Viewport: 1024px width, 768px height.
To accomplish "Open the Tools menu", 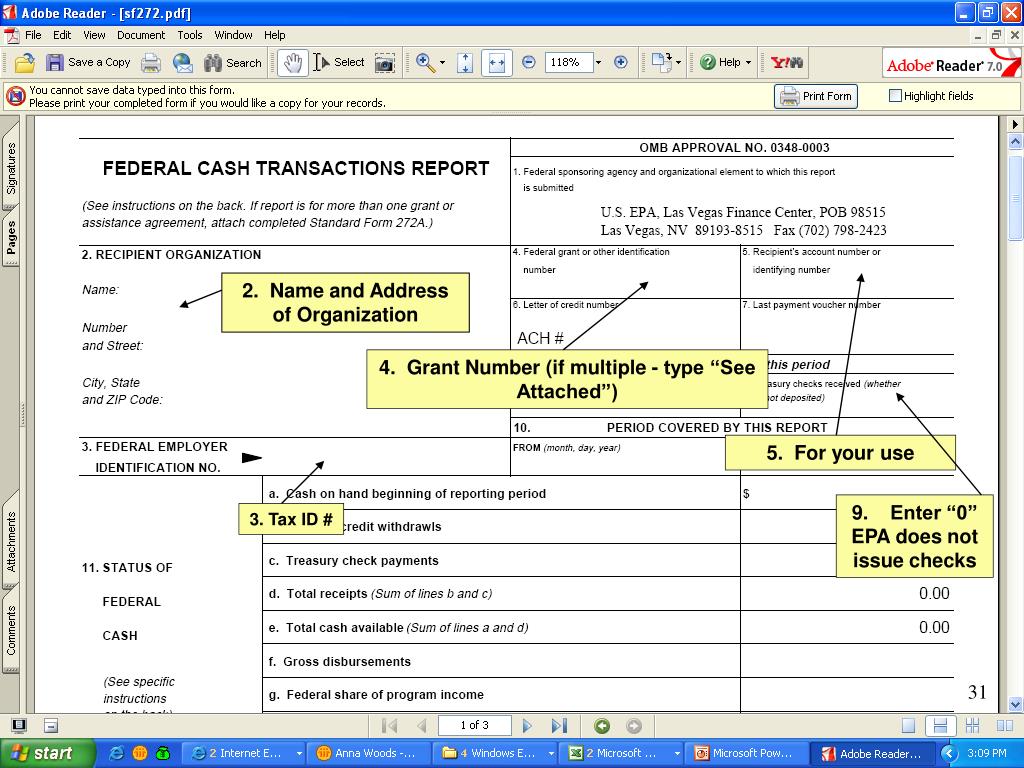I will click(190, 35).
